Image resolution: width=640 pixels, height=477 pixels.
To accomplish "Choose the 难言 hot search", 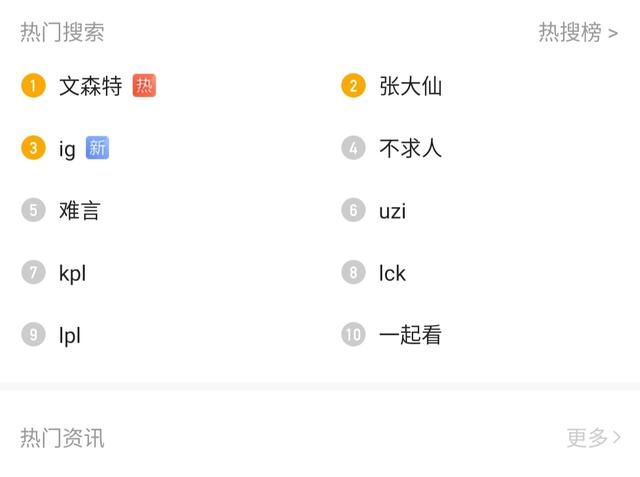I will (x=80, y=211).
